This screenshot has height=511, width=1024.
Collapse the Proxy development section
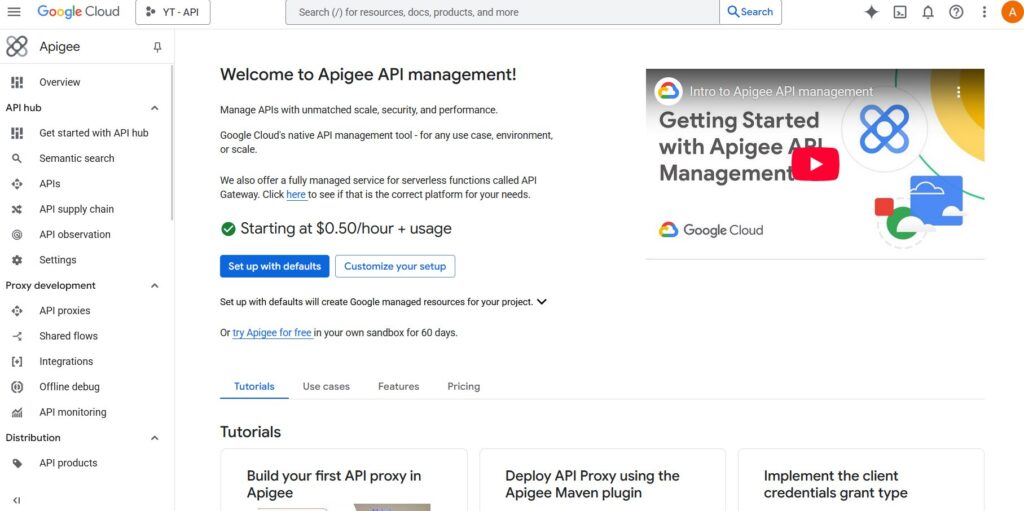tap(154, 286)
